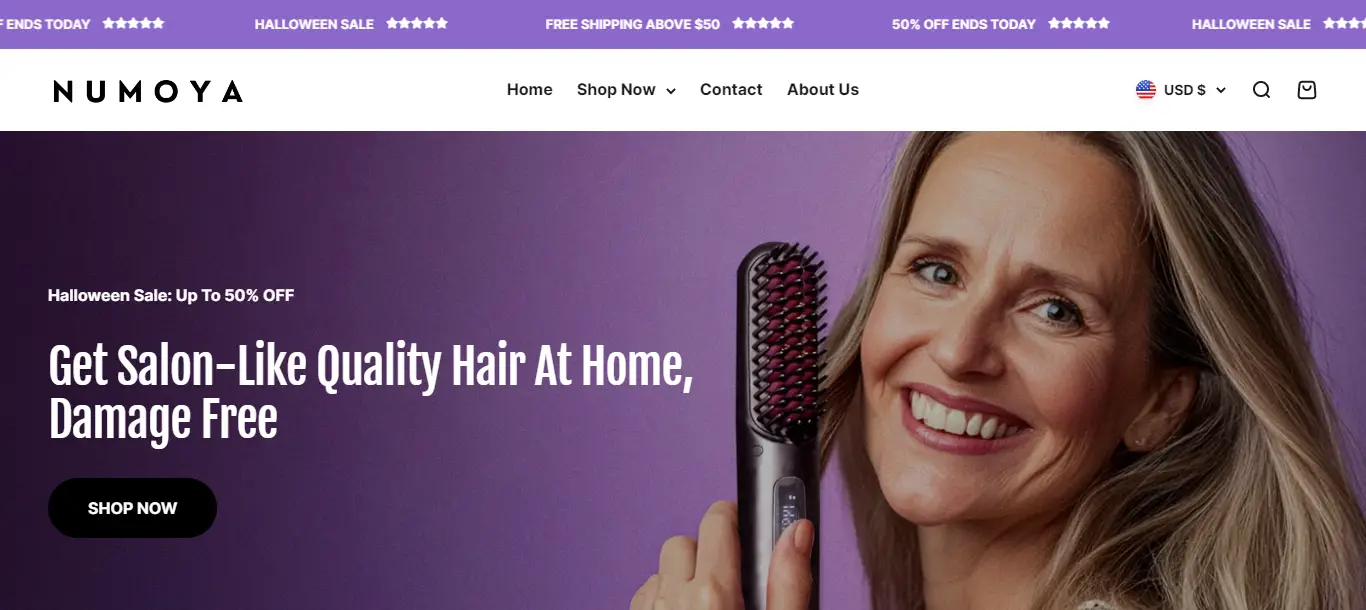Click Halloween Sale: Up To 50% OFF text
The width and height of the screenshot is (1366, 610).
tap(171, 295)
